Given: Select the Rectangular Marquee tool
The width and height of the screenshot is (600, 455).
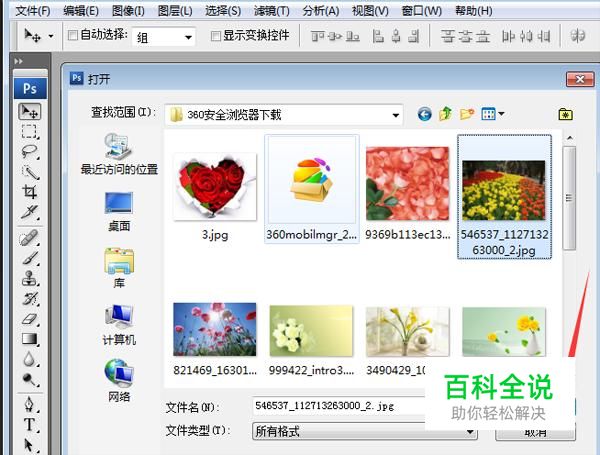Looking at the screenshot, I should pyautogui.click(x=29, y=131).
